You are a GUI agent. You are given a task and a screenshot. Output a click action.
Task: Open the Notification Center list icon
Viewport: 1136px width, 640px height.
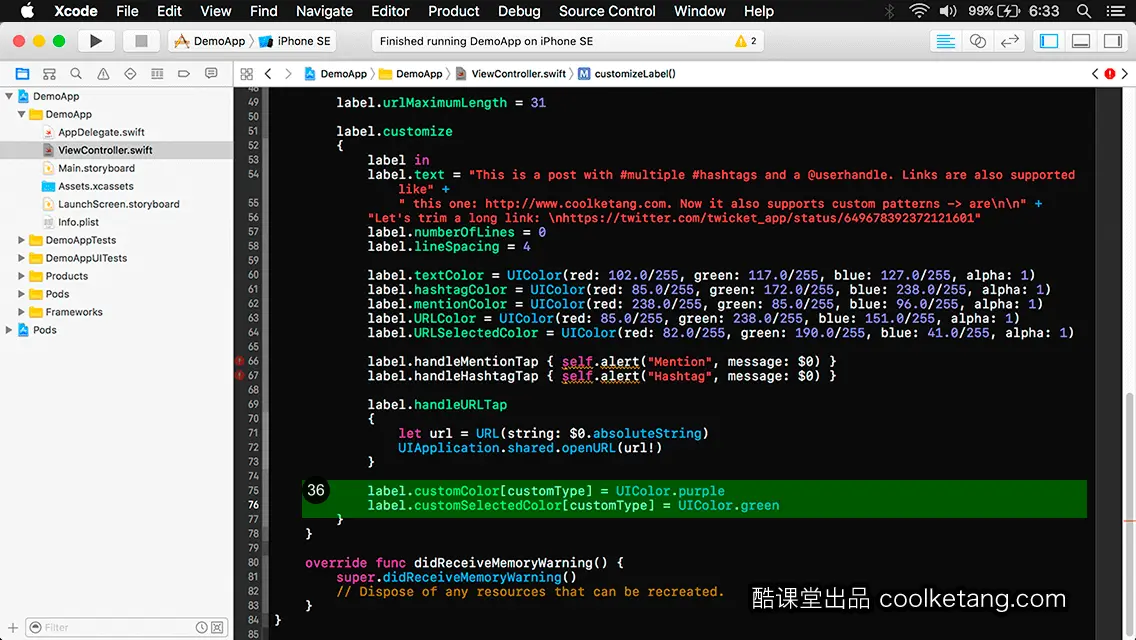(1116, 11)
